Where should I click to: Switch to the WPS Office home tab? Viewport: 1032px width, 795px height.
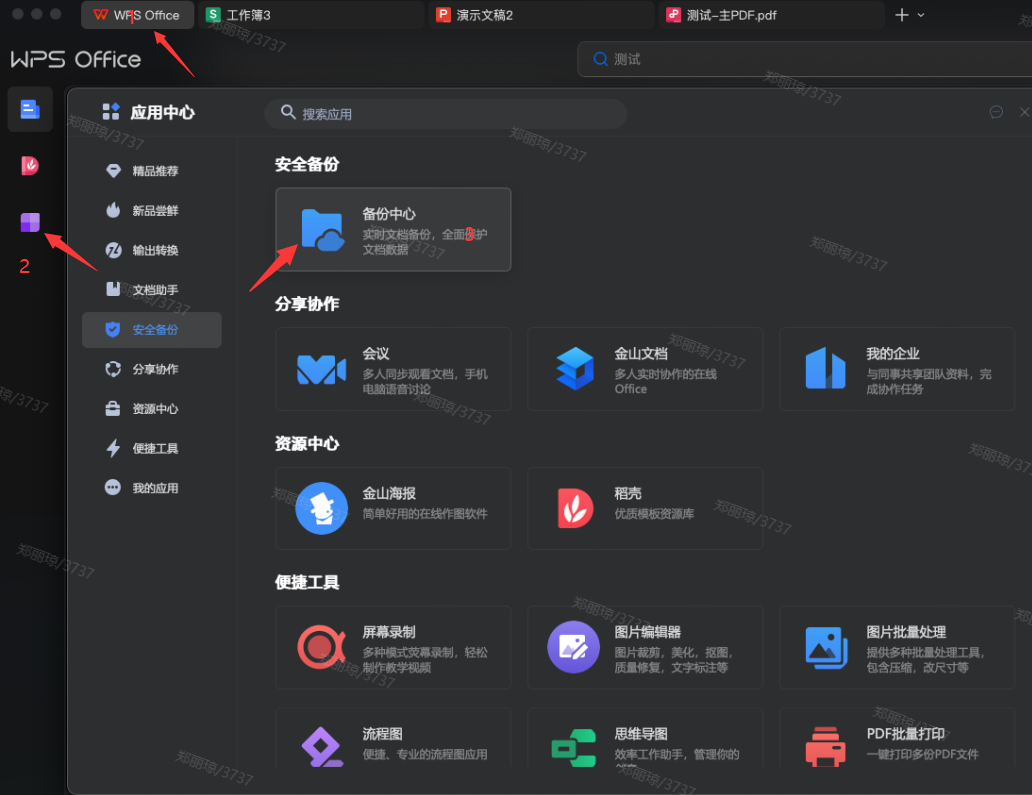(x=138, y=15)
